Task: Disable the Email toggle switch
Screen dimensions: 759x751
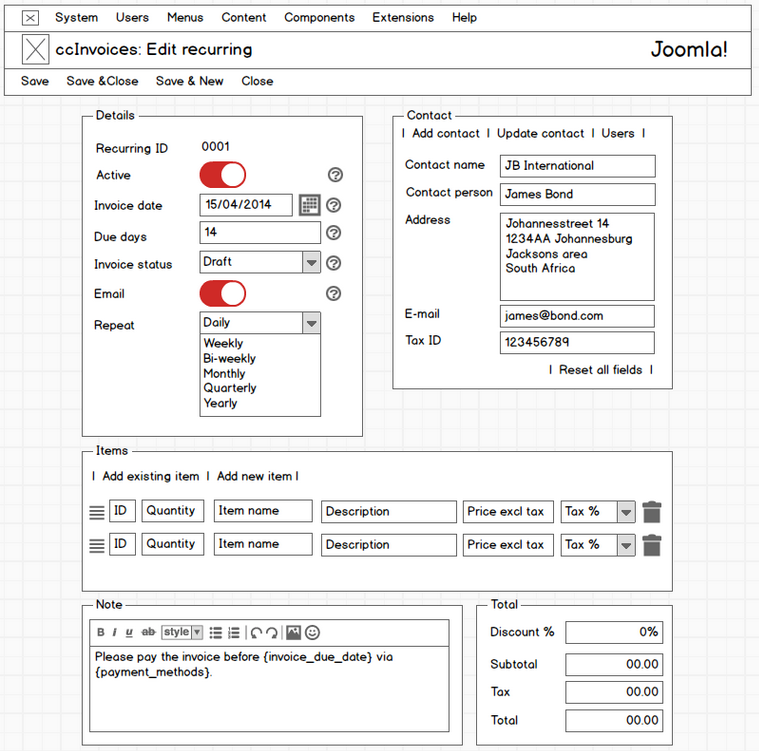Action: click(x=223, y=294)
